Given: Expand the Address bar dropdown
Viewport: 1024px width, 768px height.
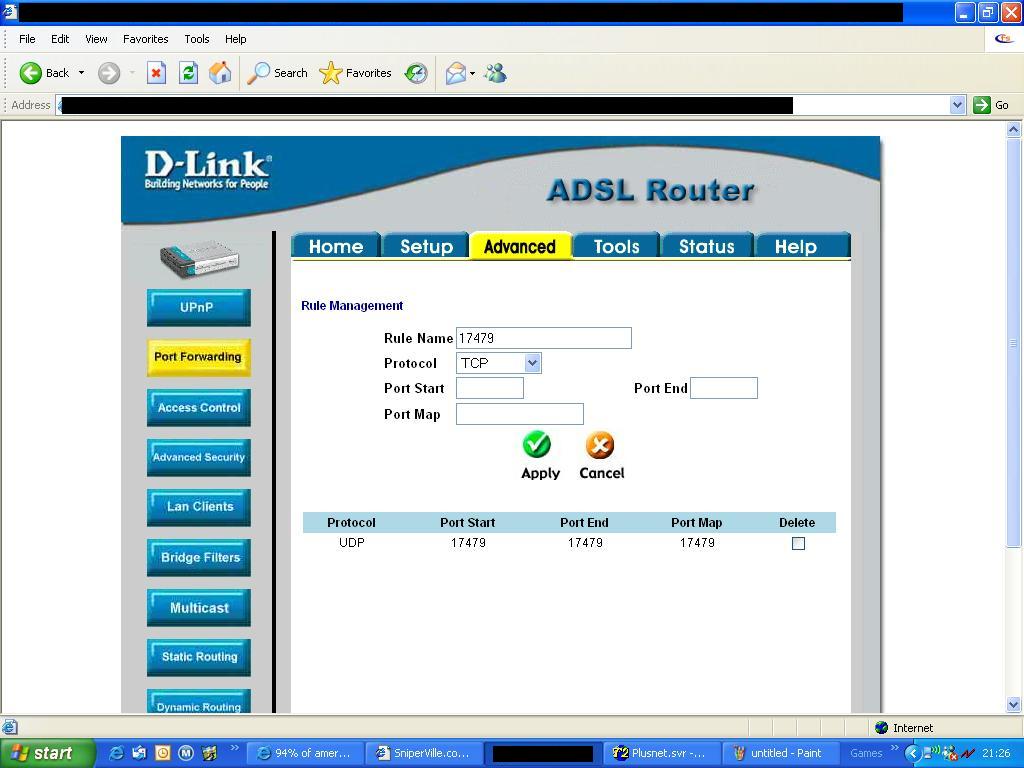Looking at the screenshot, I should click(x=957, y=104).
